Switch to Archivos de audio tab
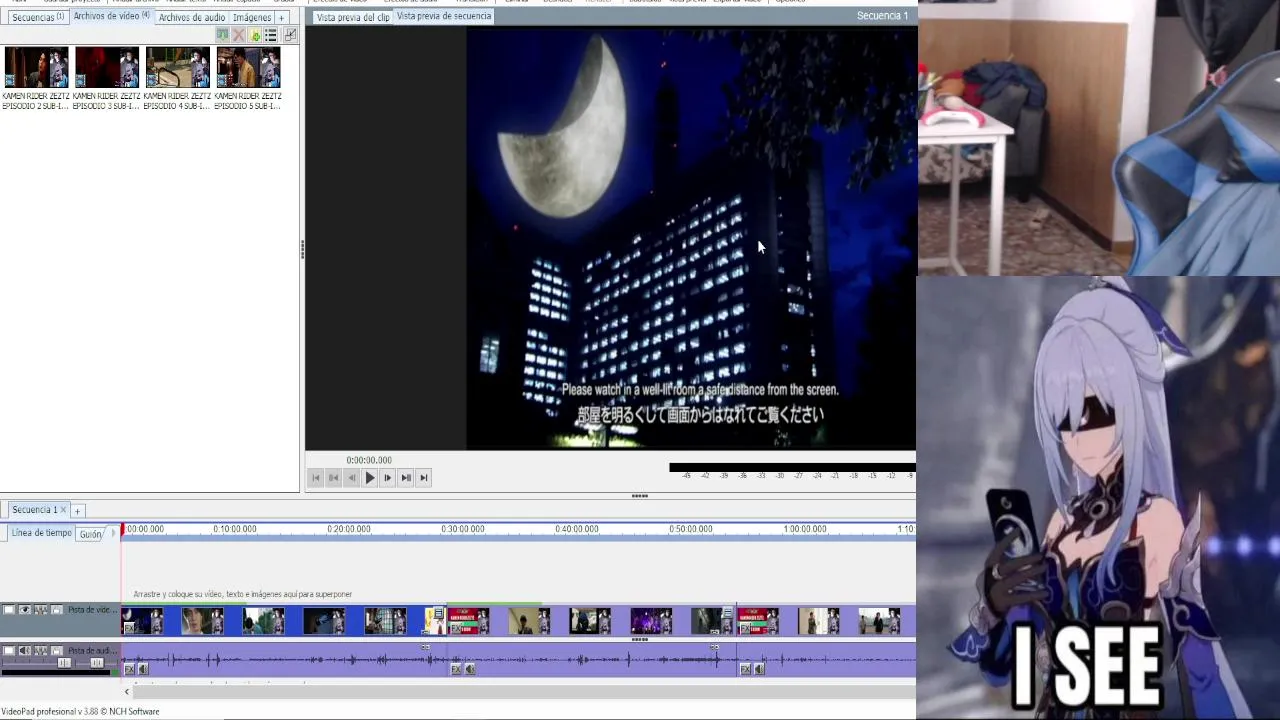Image resolution: width=1280 pixels, height=720 pixels. [x=191, y=17]
